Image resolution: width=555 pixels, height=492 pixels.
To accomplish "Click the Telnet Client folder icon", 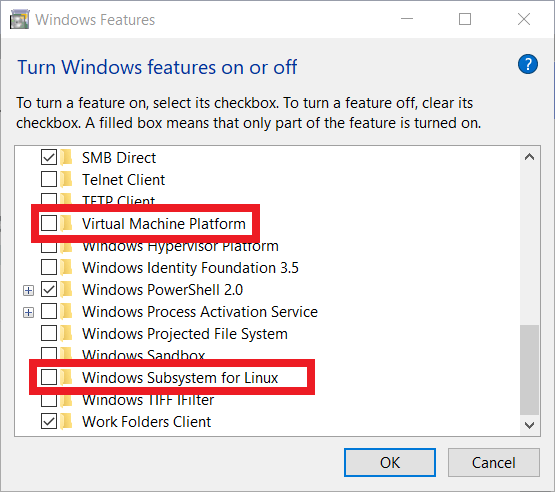I will (66, 179).
